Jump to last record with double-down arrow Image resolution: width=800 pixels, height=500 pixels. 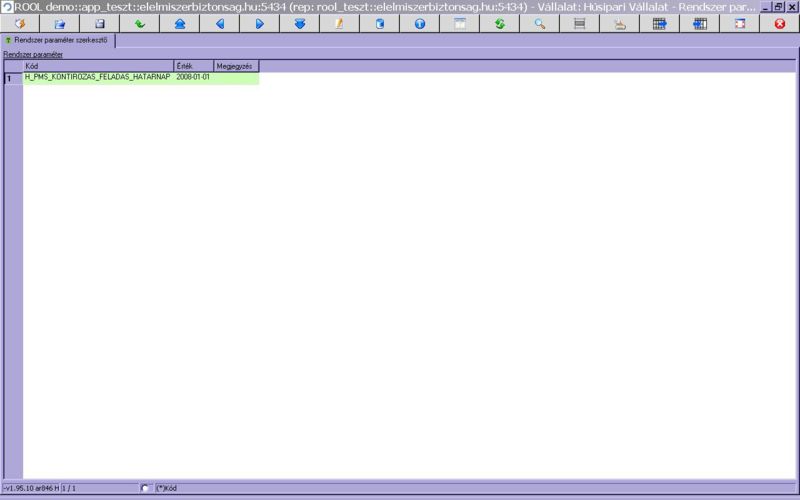(300, 23)
